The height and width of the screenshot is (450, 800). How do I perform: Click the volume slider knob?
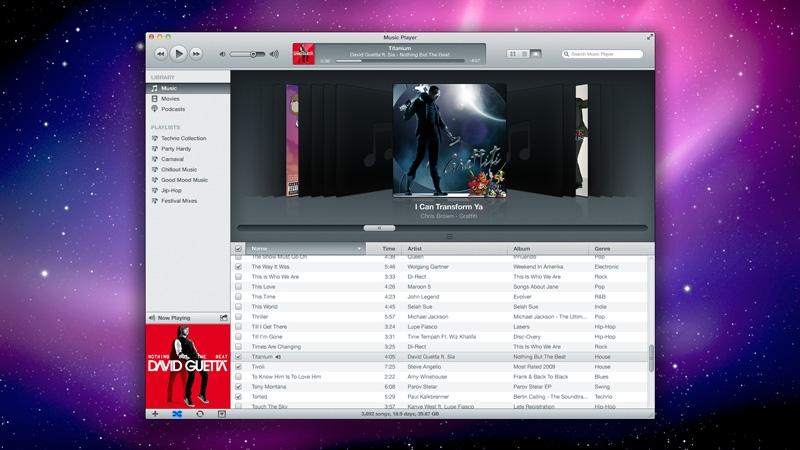click(255, 53)
